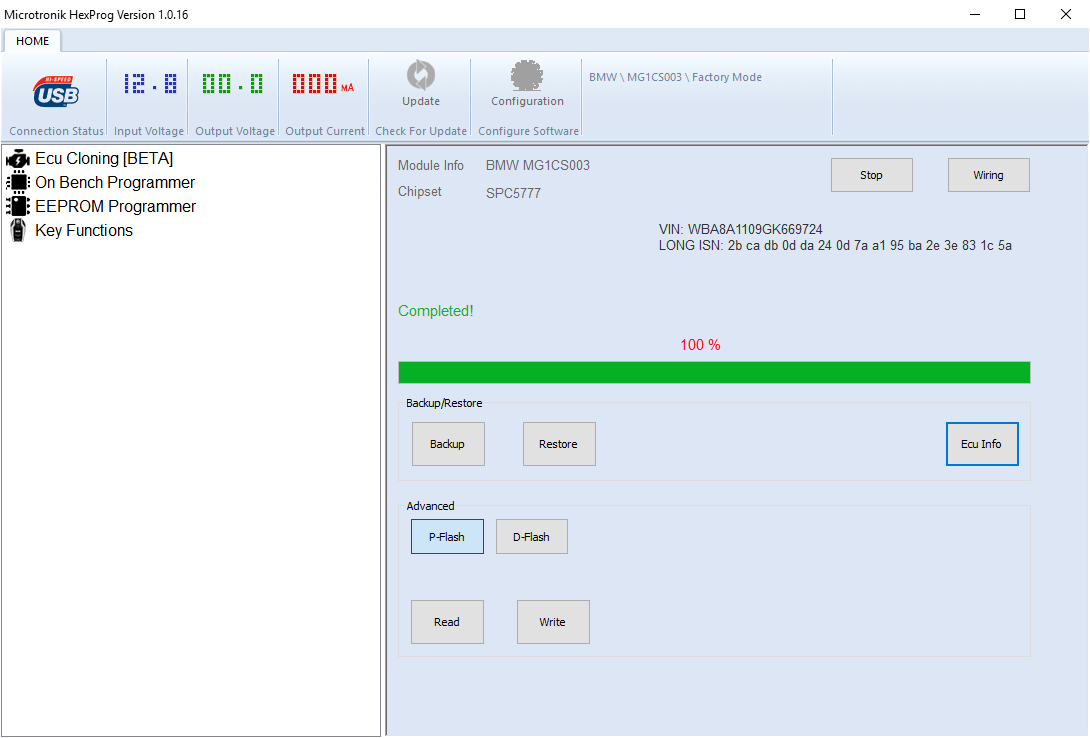Viewport: 1090px width, 738px height.
Task: Select the D-Flash option
Action: point(532,536)
